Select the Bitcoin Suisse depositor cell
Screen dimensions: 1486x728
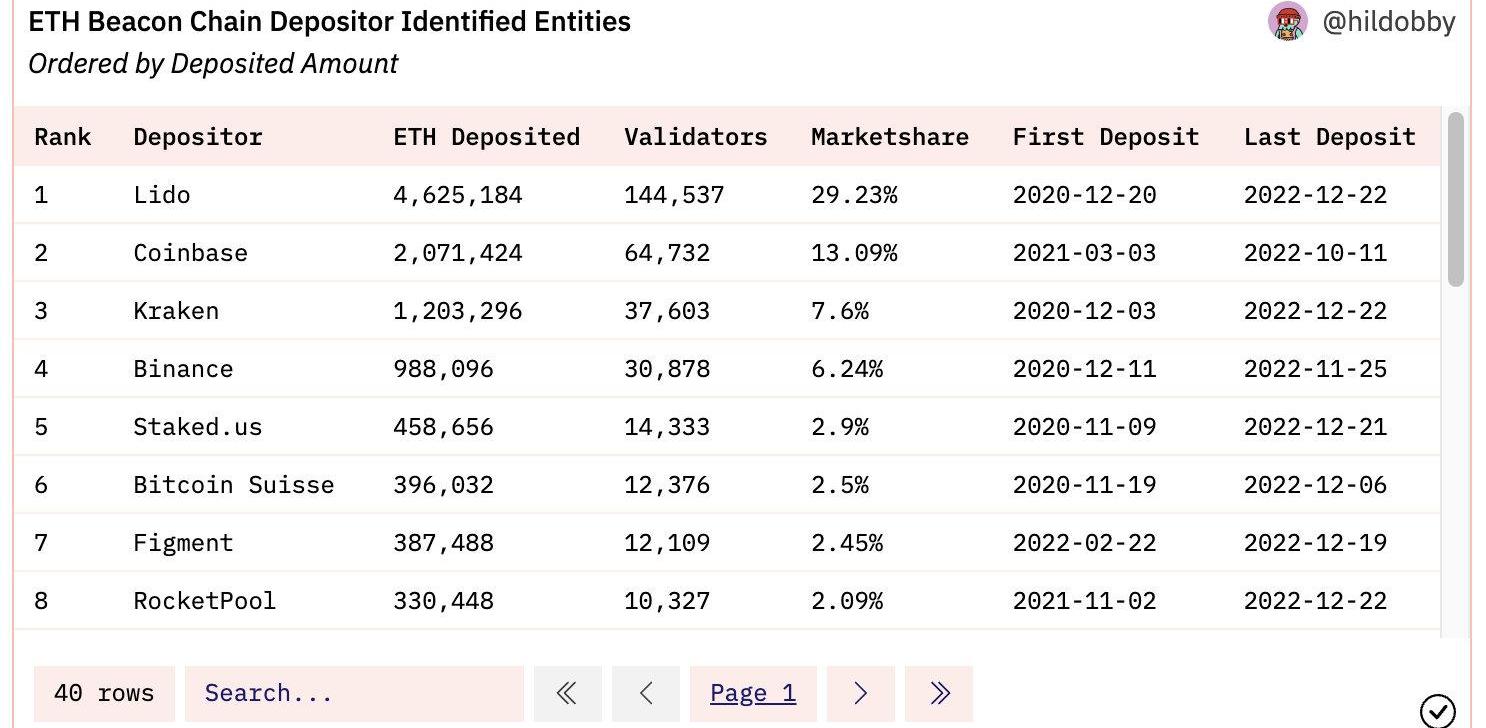(x=234, y=485)
